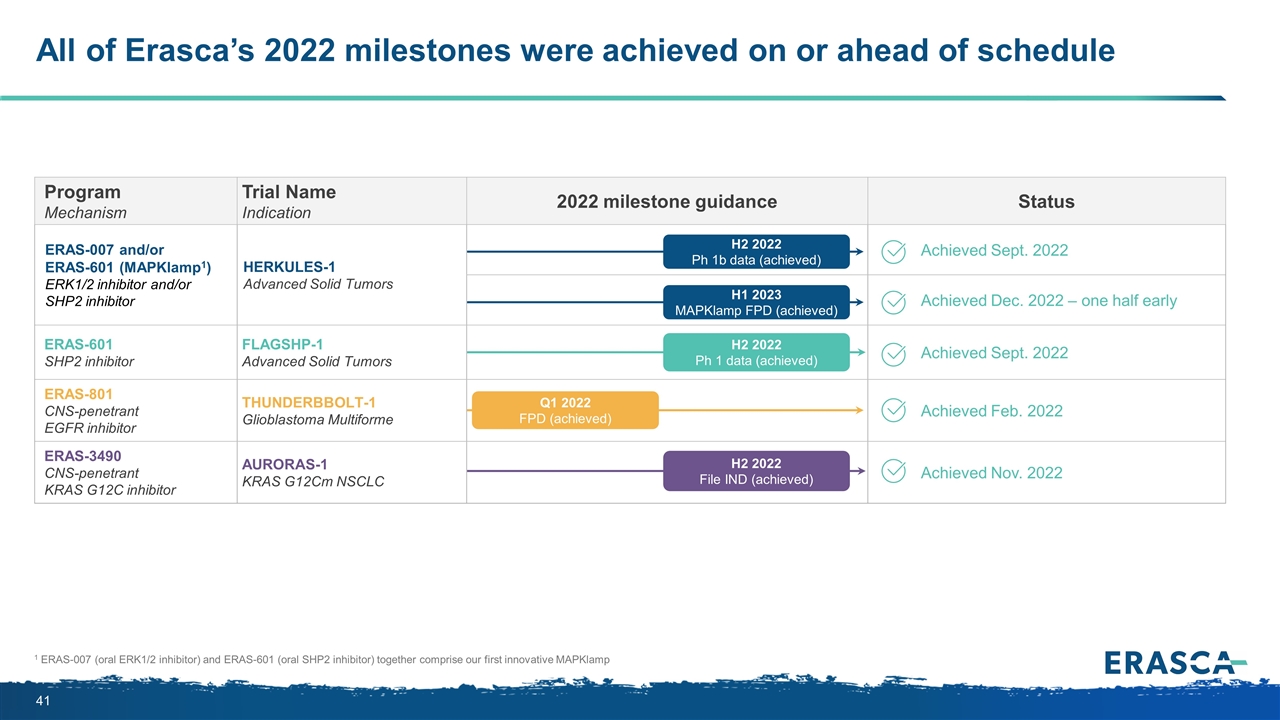
Task: Click the slide title about 2022 milestones
Action: click(575, 49)
